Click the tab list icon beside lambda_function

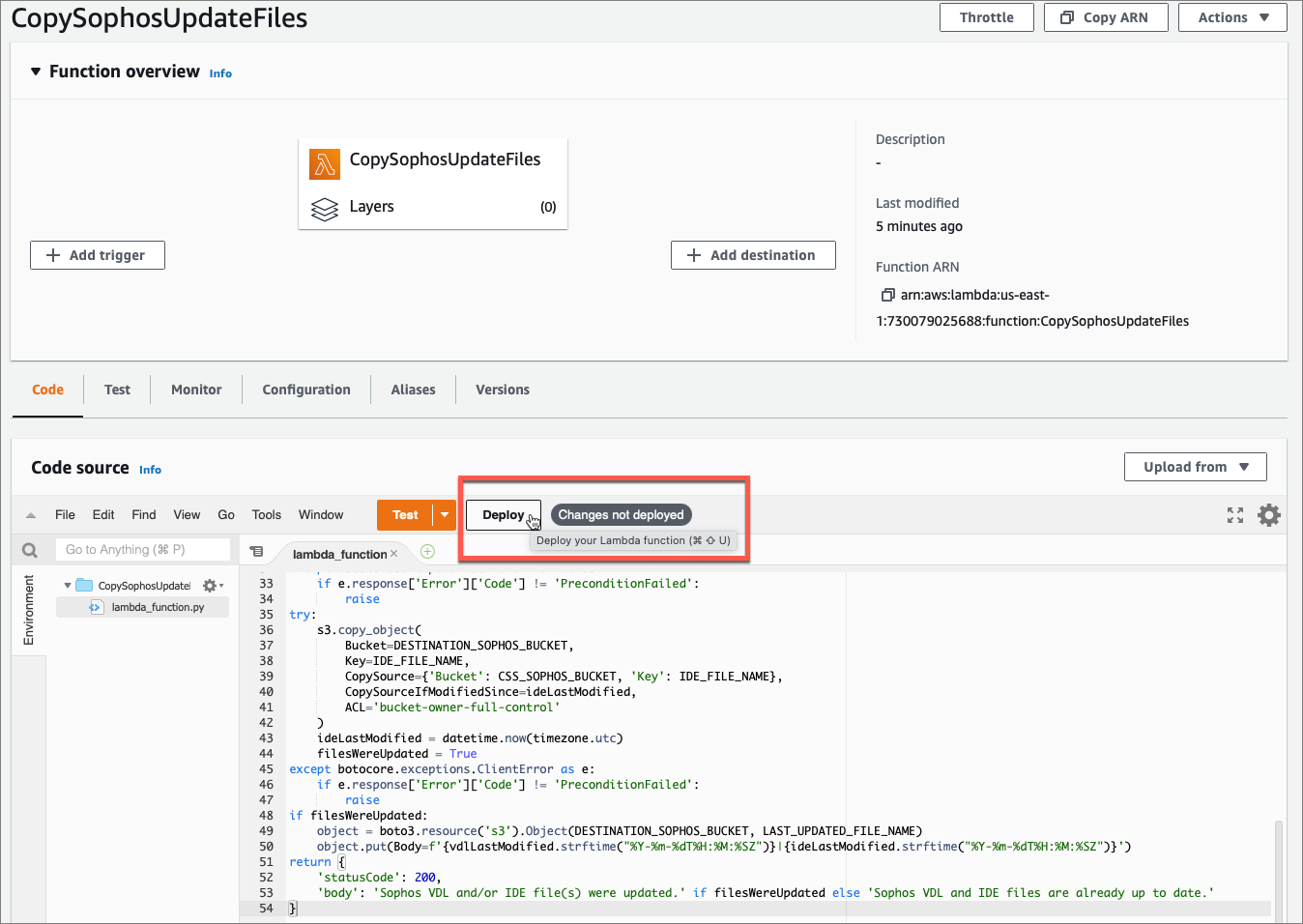tap(256, 551)
